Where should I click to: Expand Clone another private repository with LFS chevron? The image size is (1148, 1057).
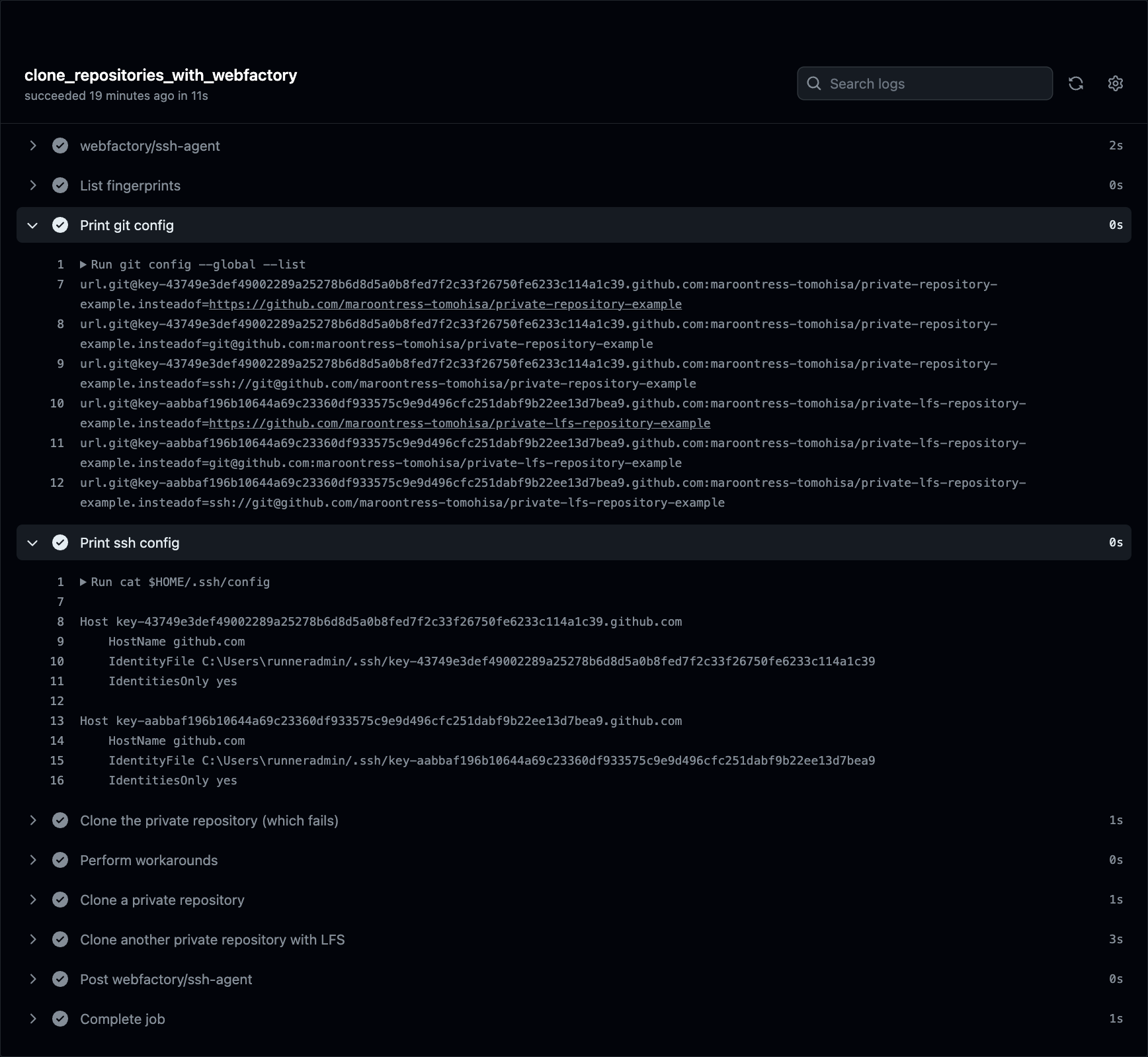32,939
